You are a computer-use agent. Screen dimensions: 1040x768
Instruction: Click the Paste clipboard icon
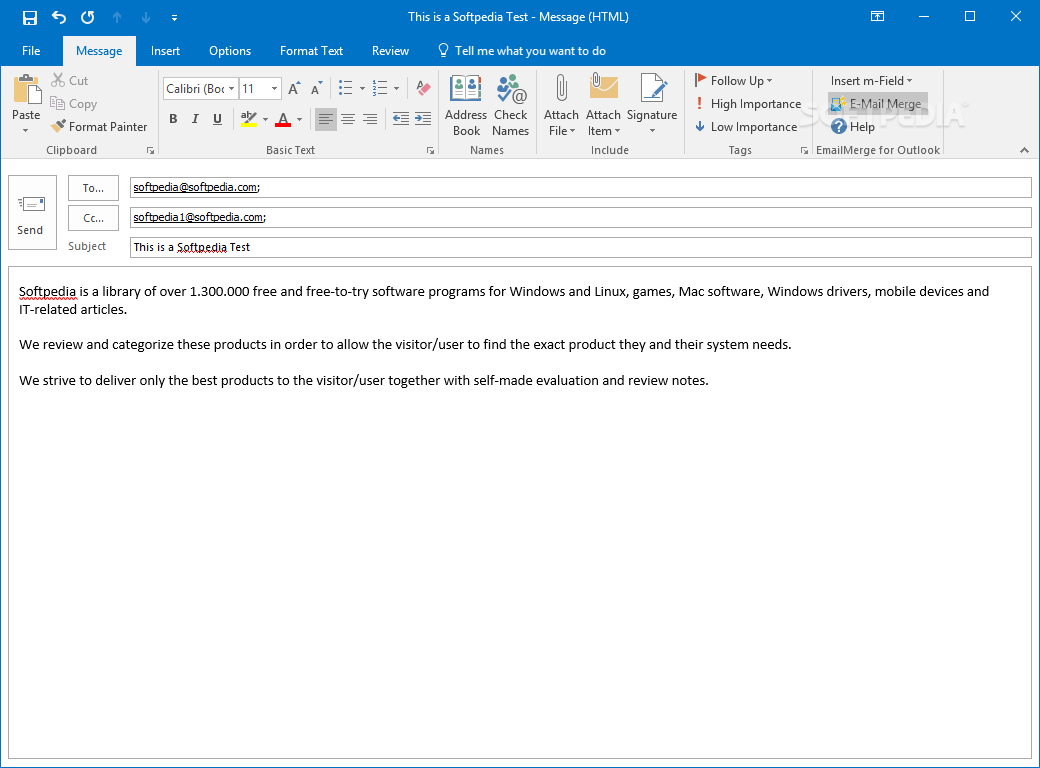pos(27,90)
